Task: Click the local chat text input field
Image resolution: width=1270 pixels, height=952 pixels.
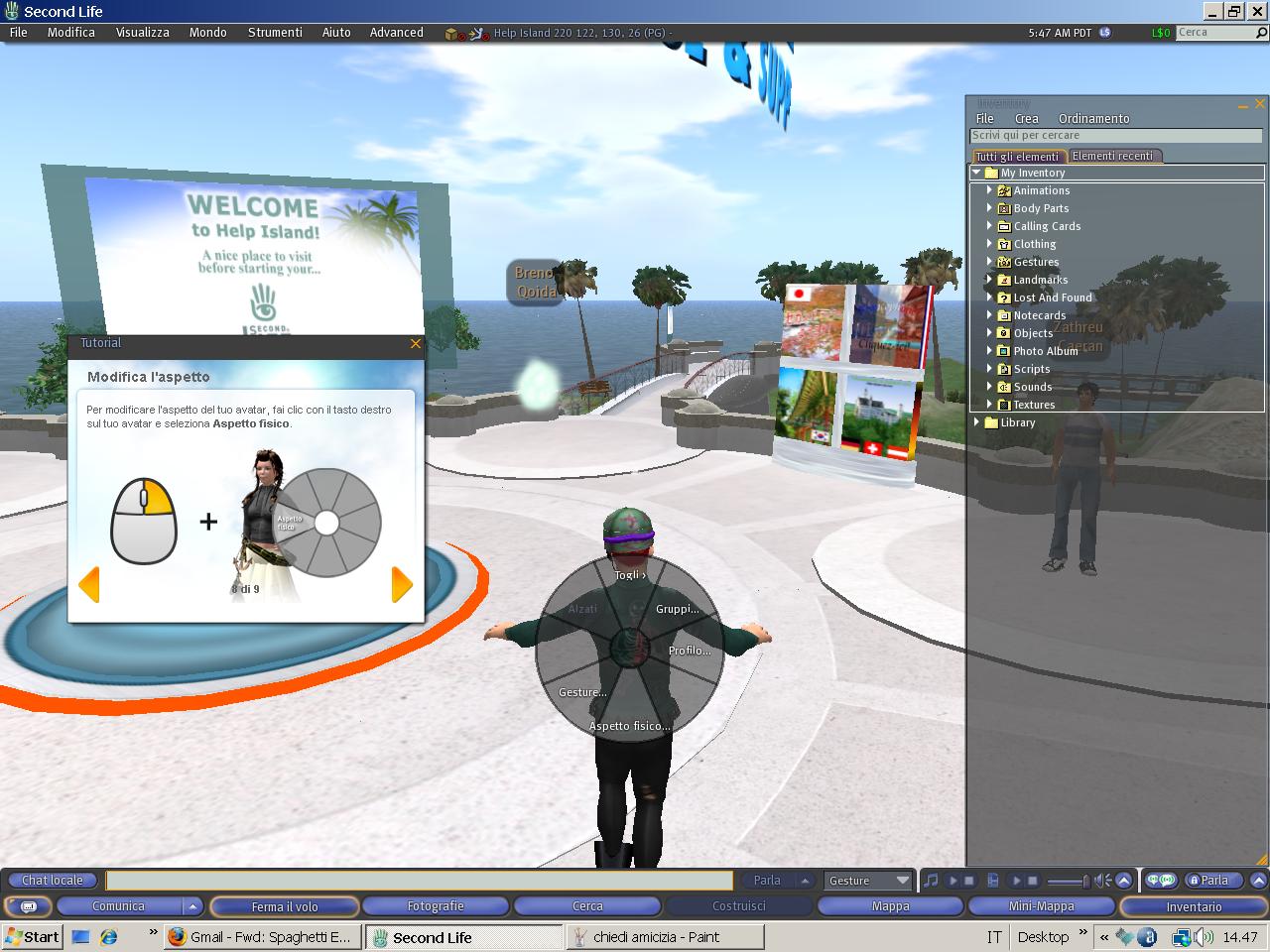Action: 419,880
